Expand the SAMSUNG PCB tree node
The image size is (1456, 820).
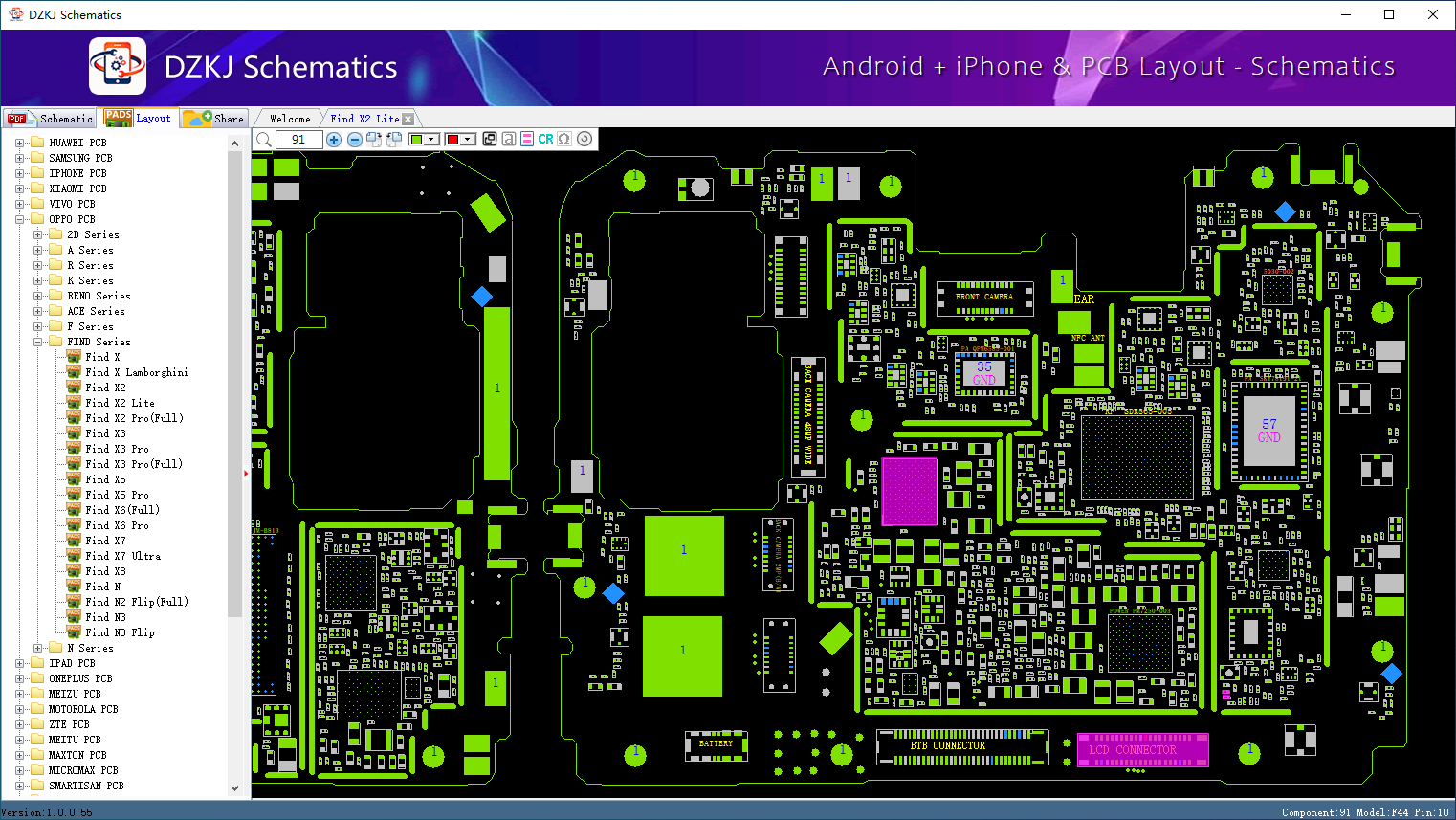20,158
